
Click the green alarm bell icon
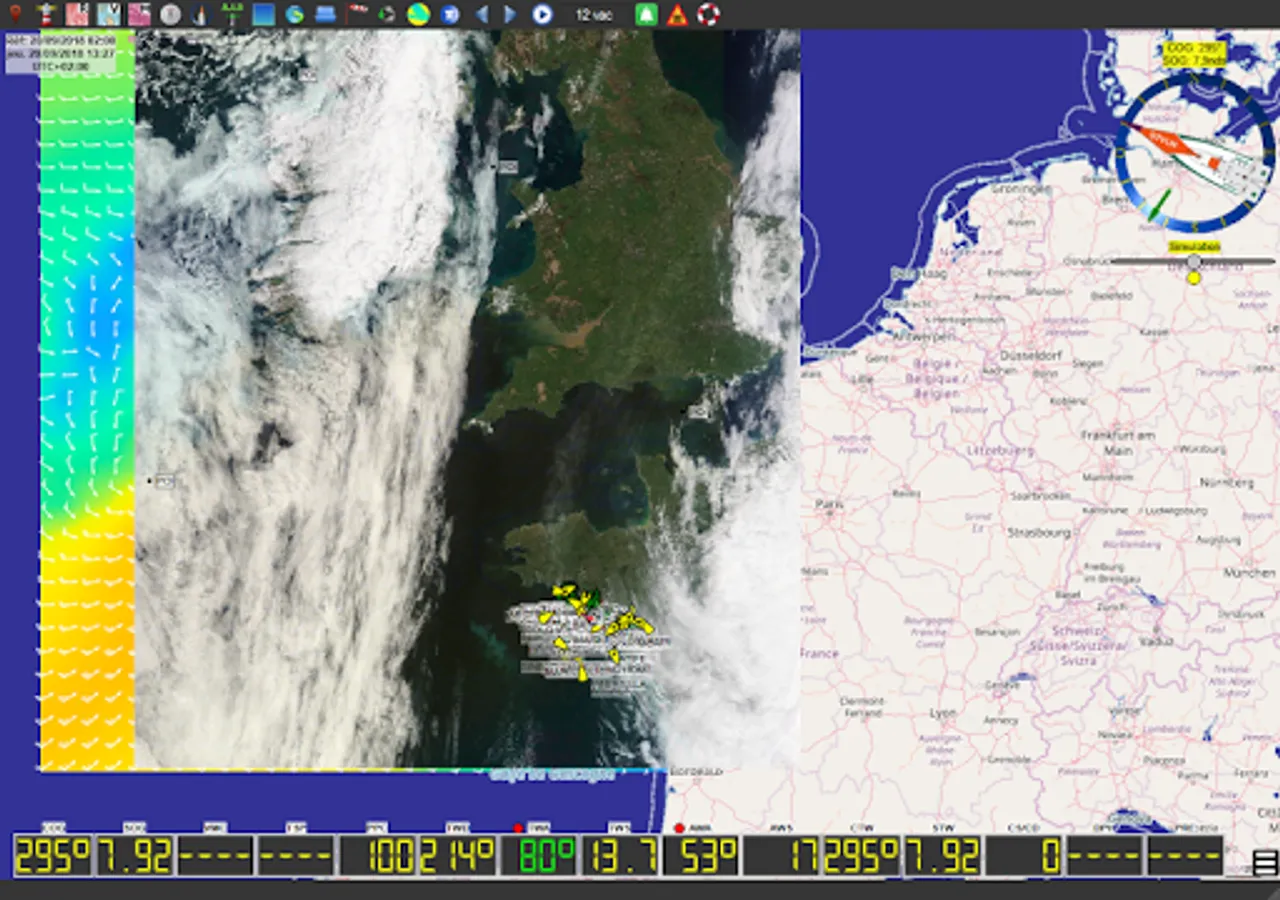click(647, 14)
